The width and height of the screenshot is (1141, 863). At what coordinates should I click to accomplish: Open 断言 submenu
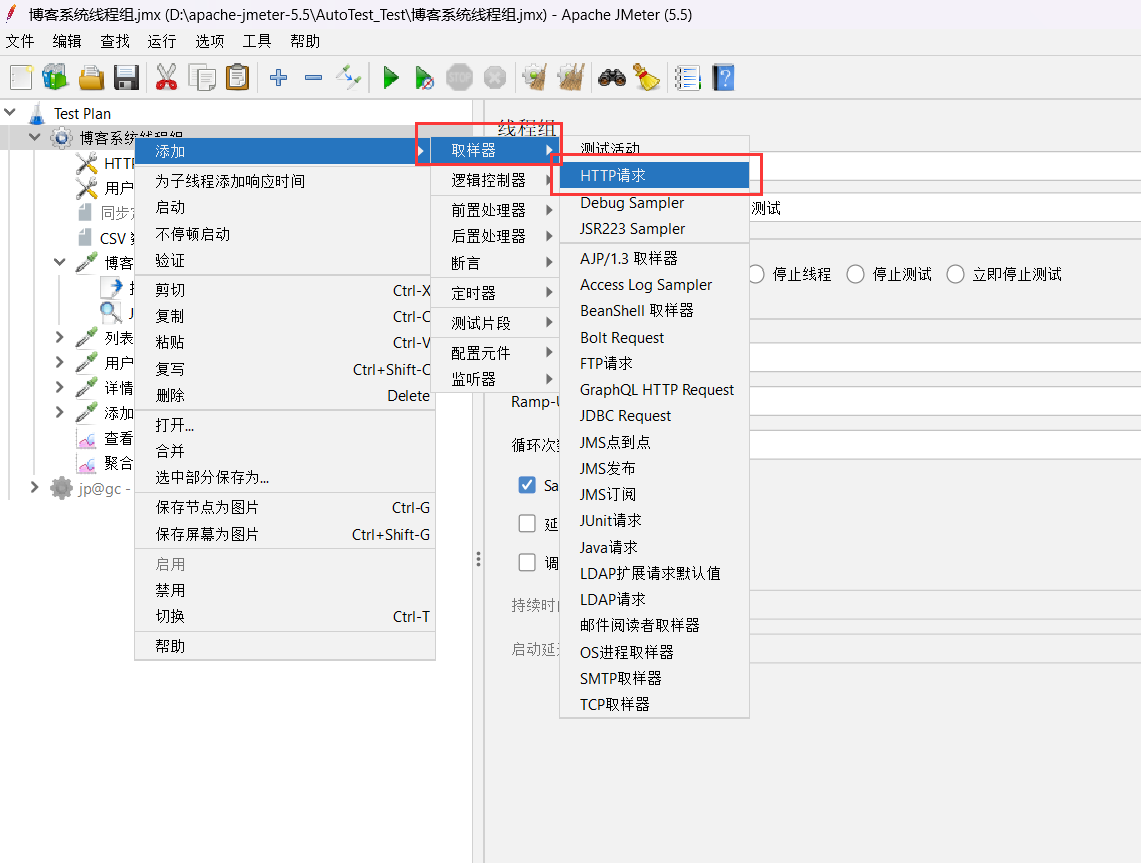[495, 263]
